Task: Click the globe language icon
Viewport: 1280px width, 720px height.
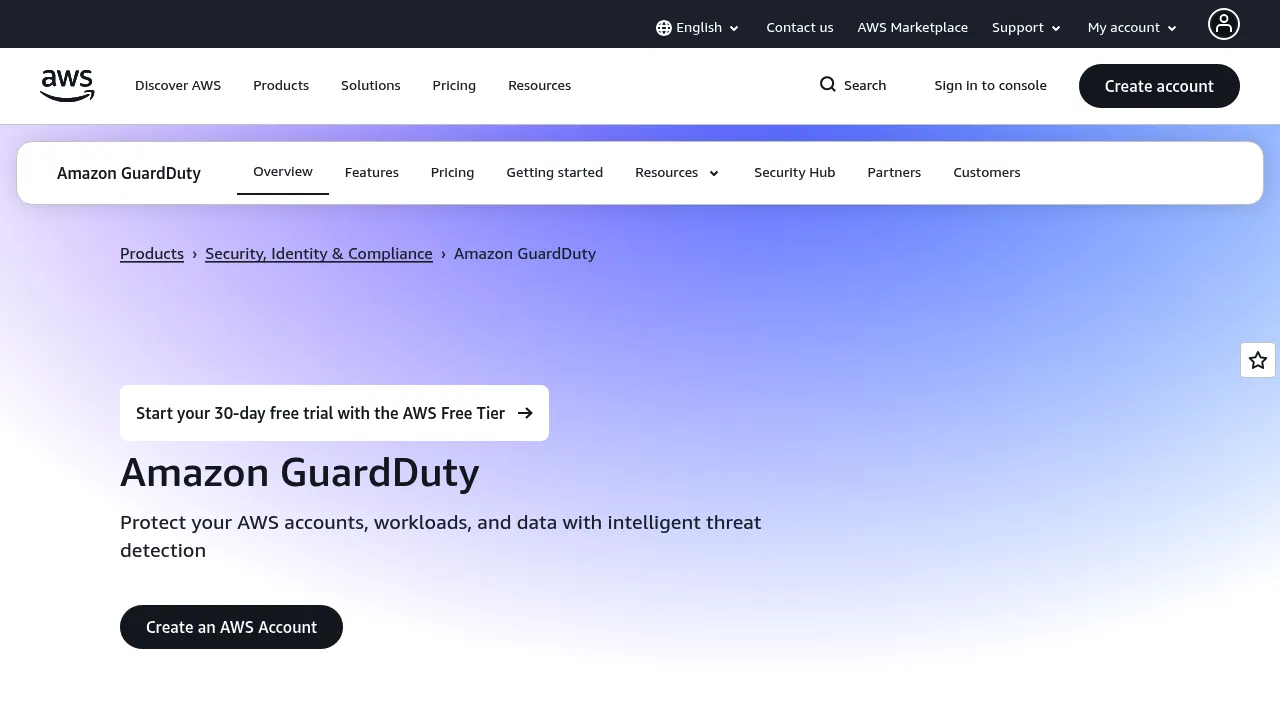Action: tap(663, 28)
